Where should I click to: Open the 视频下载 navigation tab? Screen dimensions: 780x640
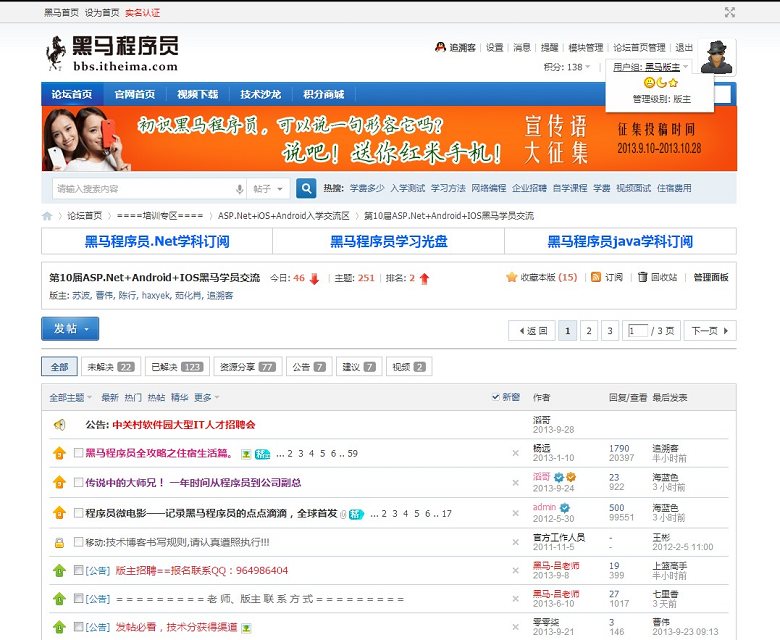tap(197, 94)
